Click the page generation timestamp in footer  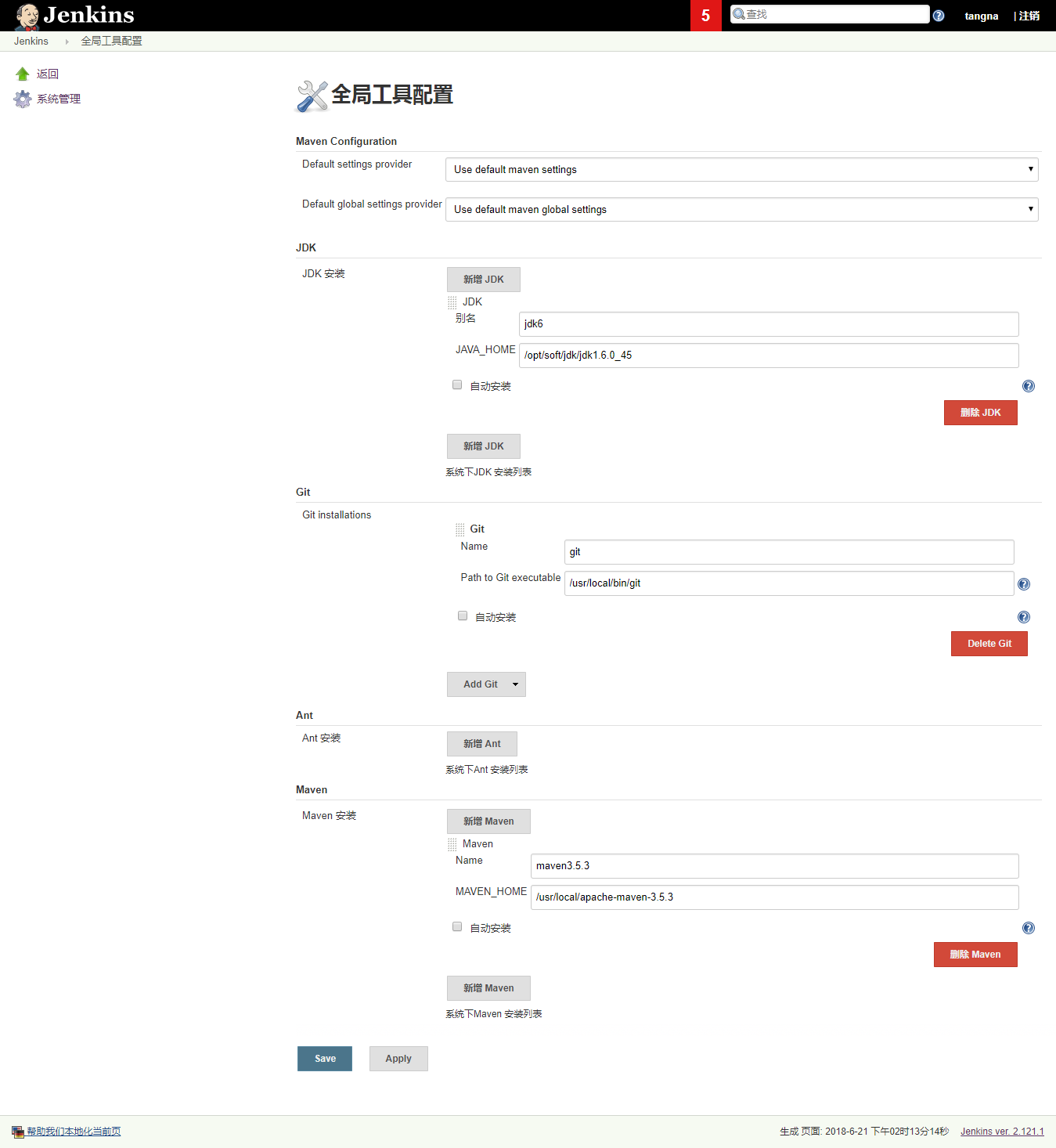click(x=864, y=1132)
